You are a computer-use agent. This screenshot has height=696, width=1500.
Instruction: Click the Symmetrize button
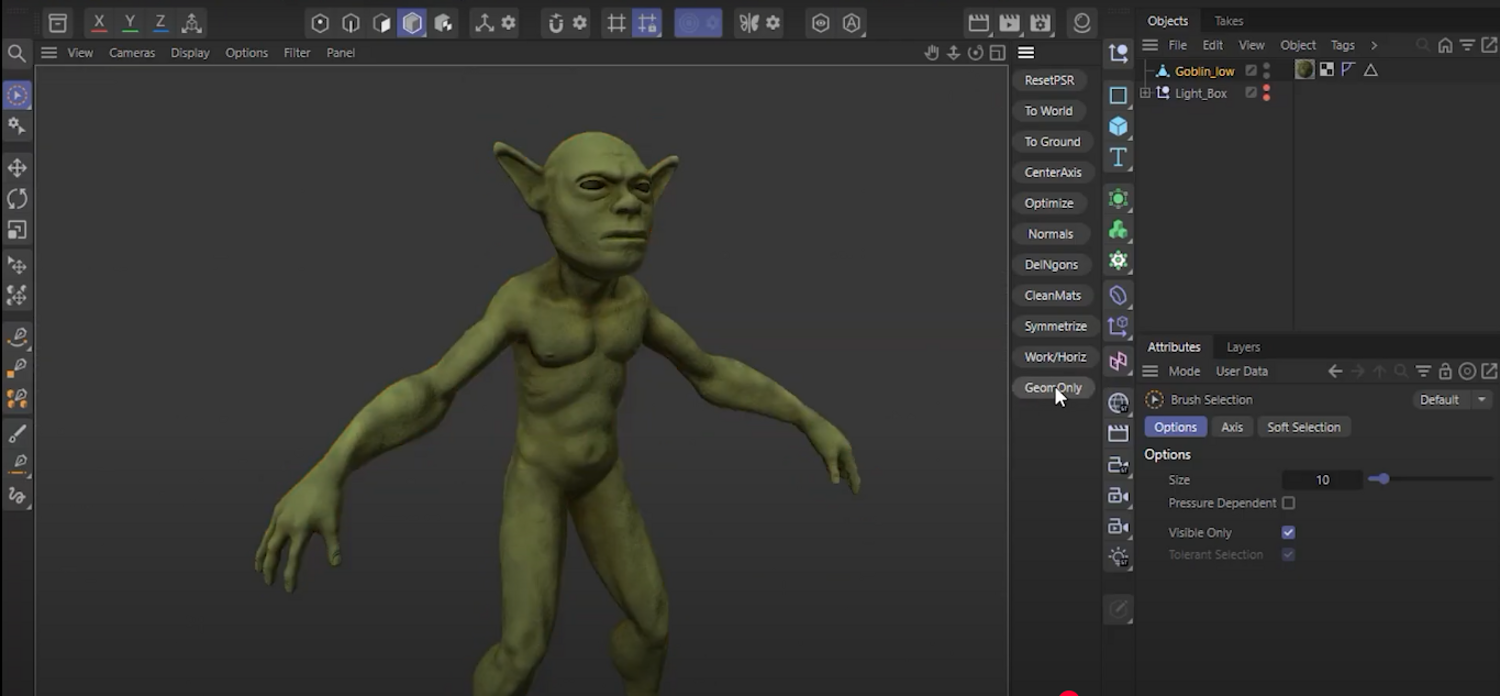click(1055, 326)
